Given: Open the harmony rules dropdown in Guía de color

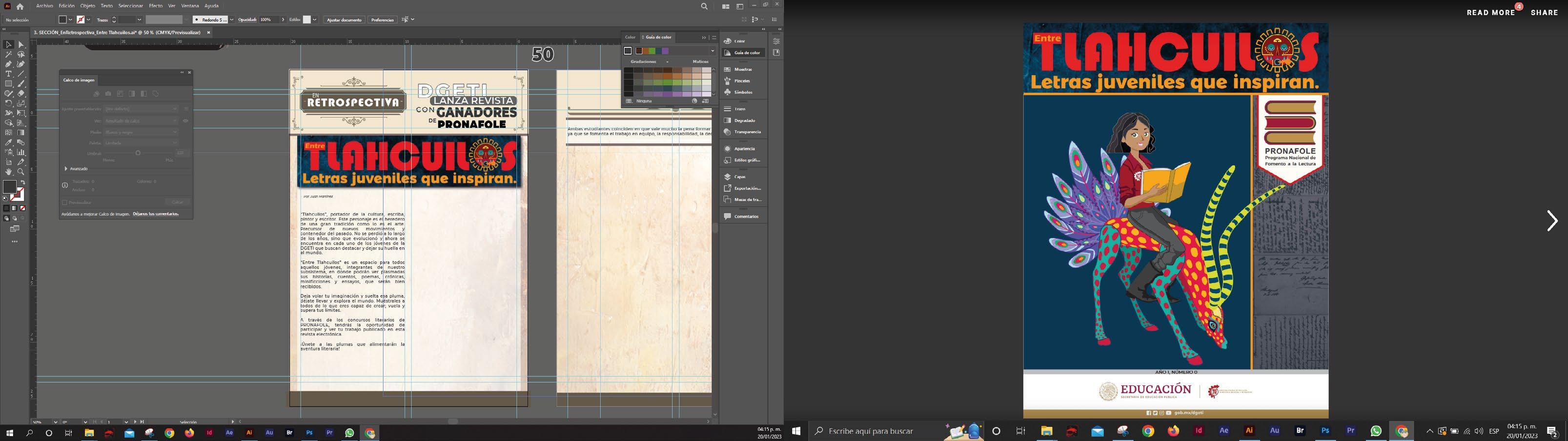Looking at the screenshot, I should (712, 51).
